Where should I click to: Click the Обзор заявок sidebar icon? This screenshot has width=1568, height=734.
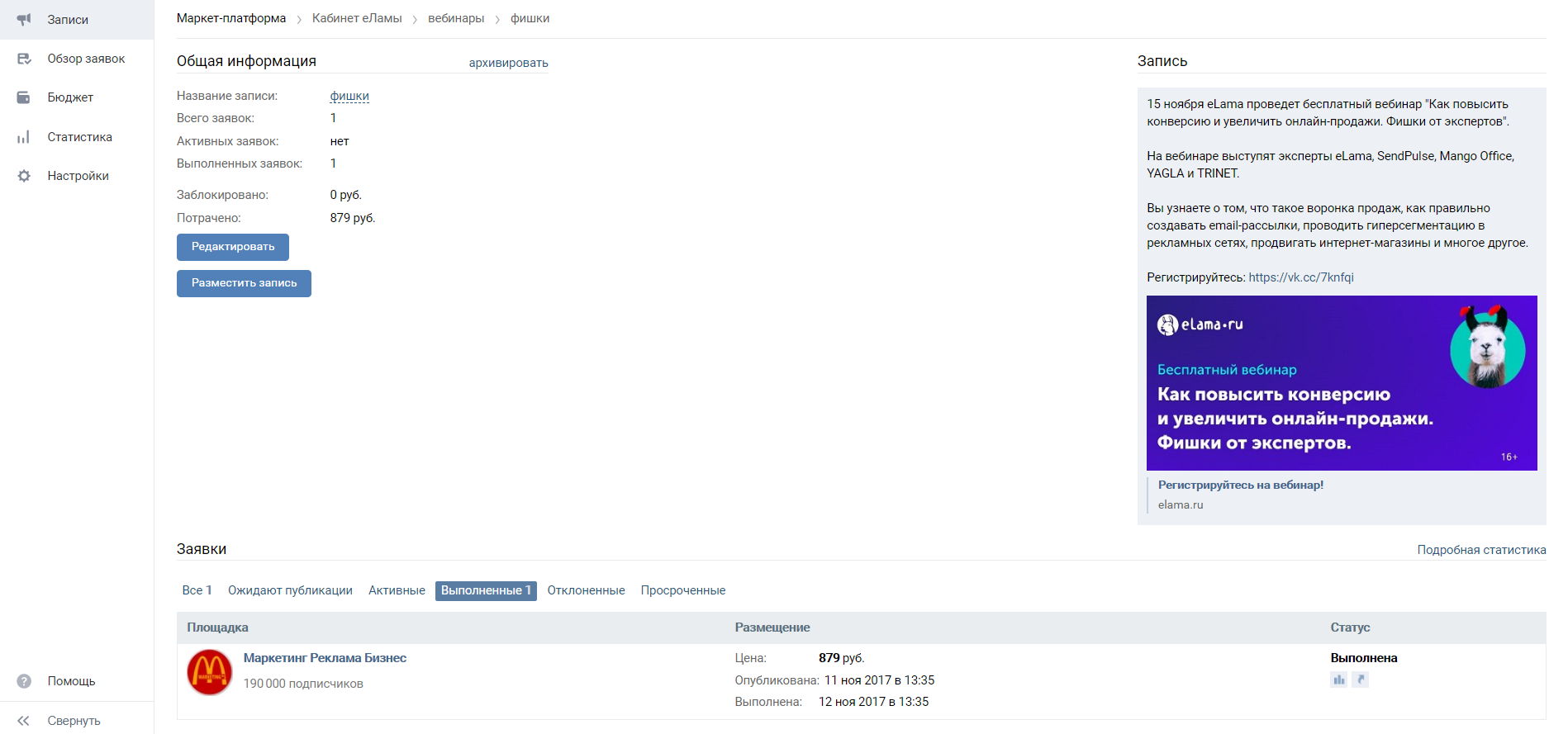point(24,59)
